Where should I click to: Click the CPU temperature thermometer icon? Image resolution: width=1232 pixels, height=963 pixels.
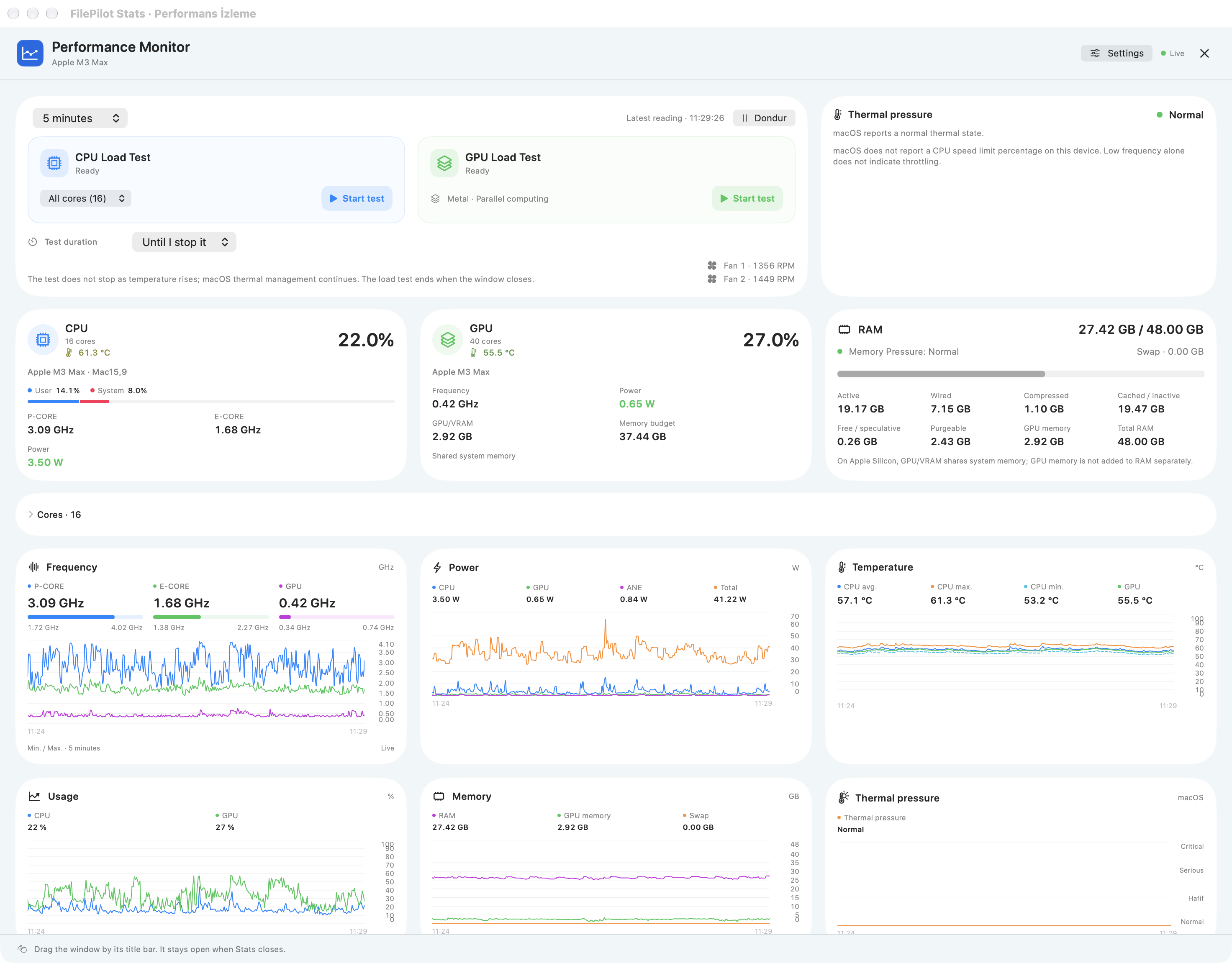[69, 353]
